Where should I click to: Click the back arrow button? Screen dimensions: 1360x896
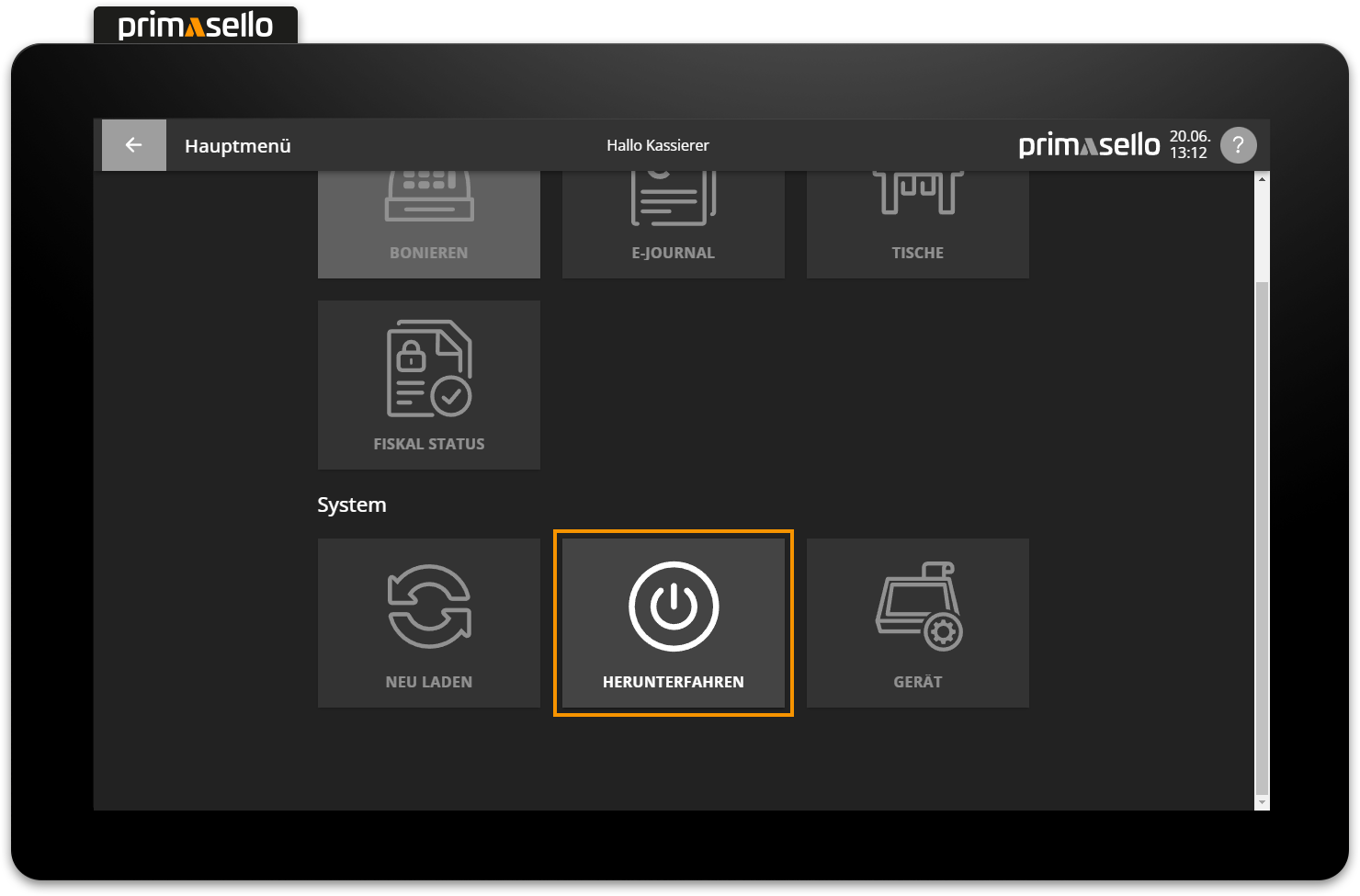(x=133, y=145)
